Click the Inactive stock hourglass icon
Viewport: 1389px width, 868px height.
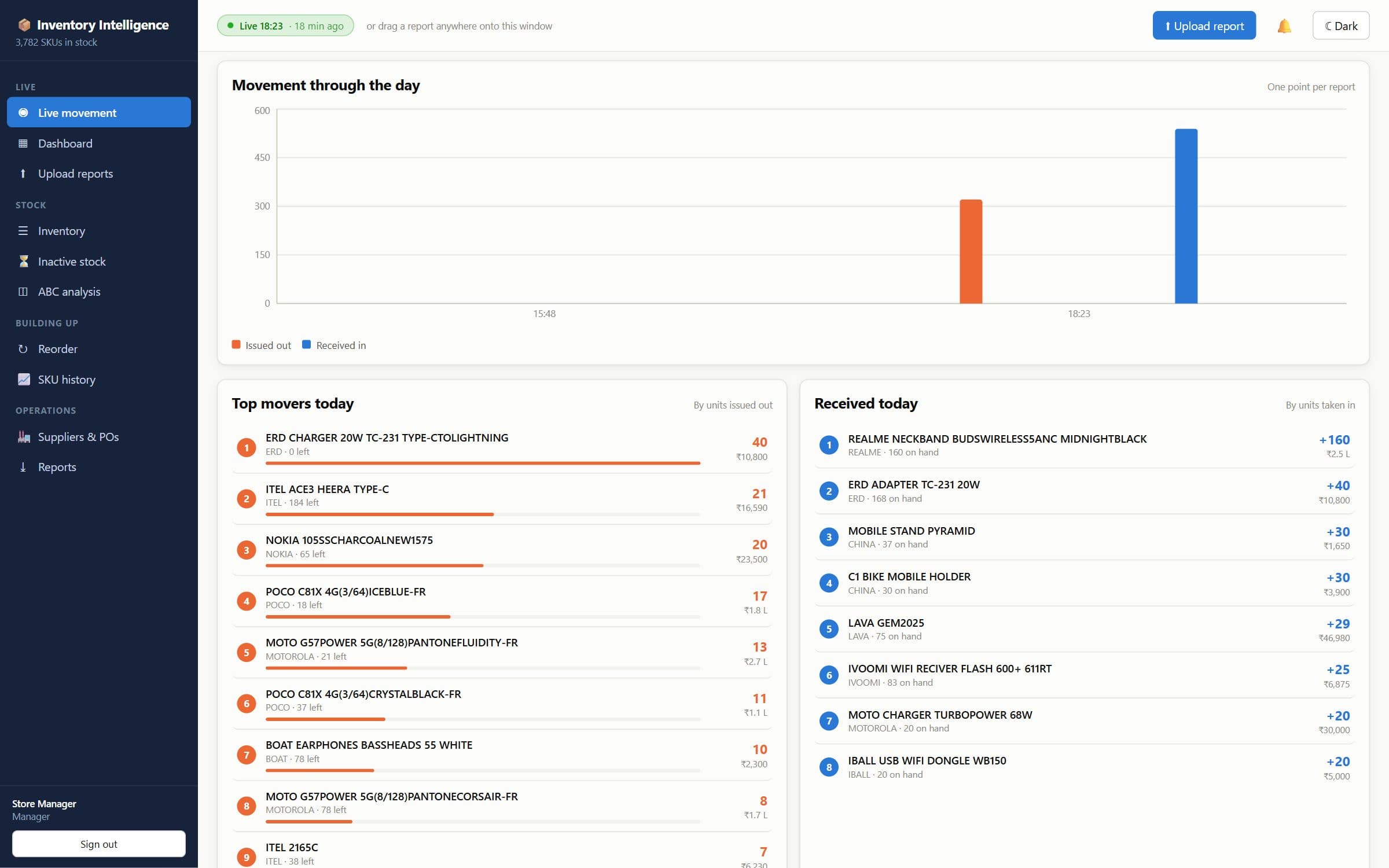tap(23, 262)
